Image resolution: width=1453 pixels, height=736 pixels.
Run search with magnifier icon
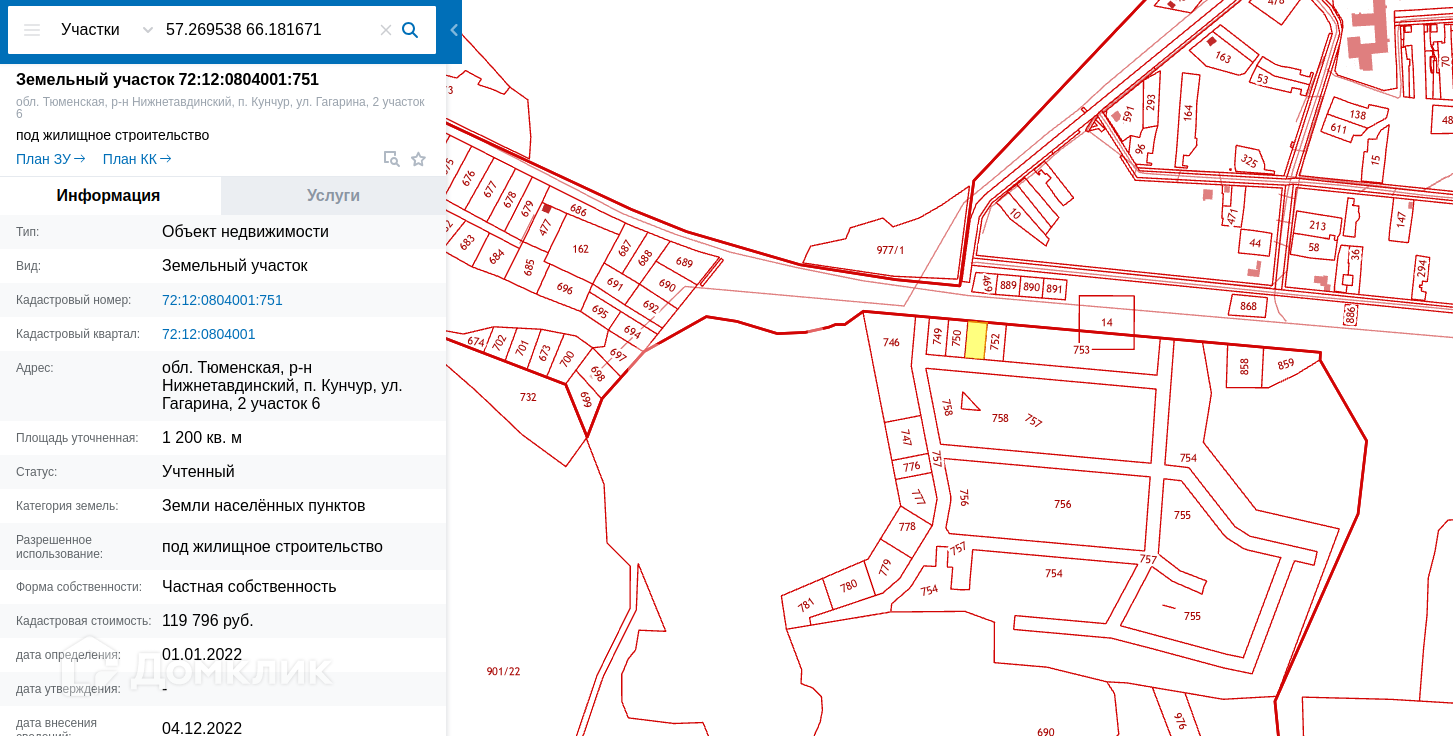tap(410, 30)
